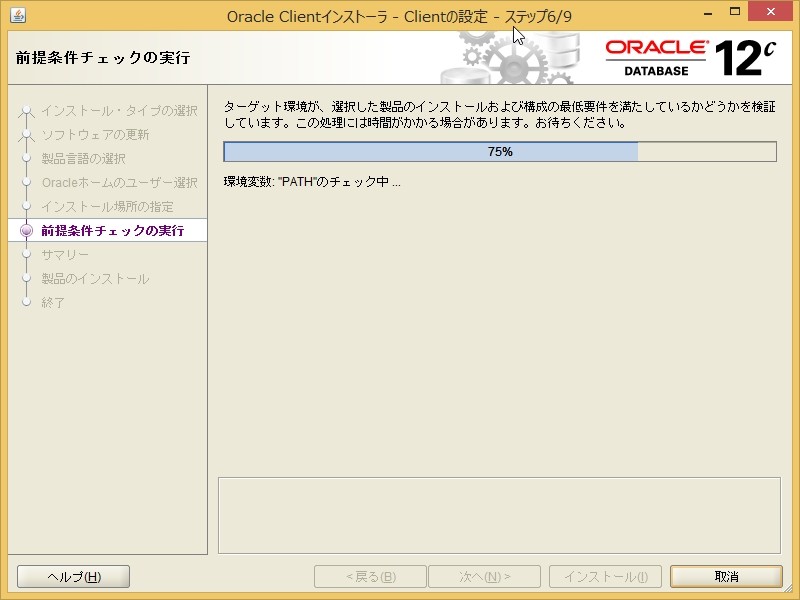Screen dimensions: 800x600
Task: Click the 次へ button
Action: pyautogui.click(x=486, y=576)
